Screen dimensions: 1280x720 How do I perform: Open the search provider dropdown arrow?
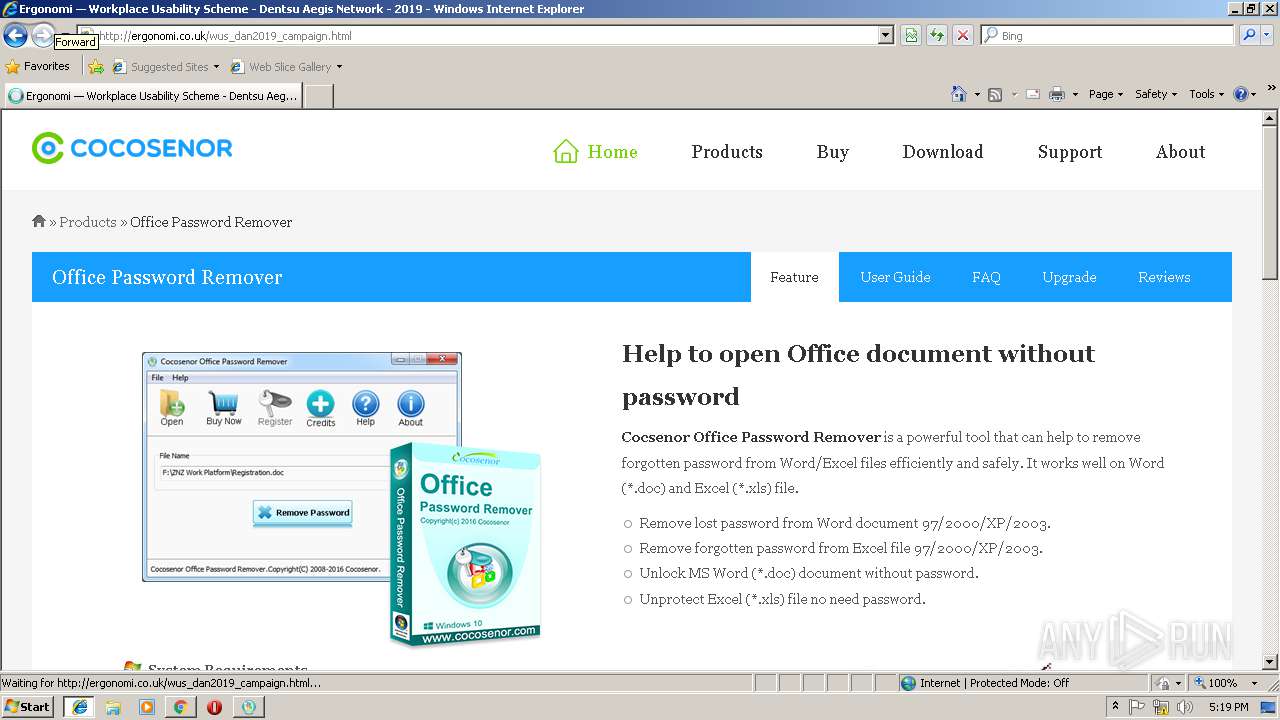click(1268, 35)
